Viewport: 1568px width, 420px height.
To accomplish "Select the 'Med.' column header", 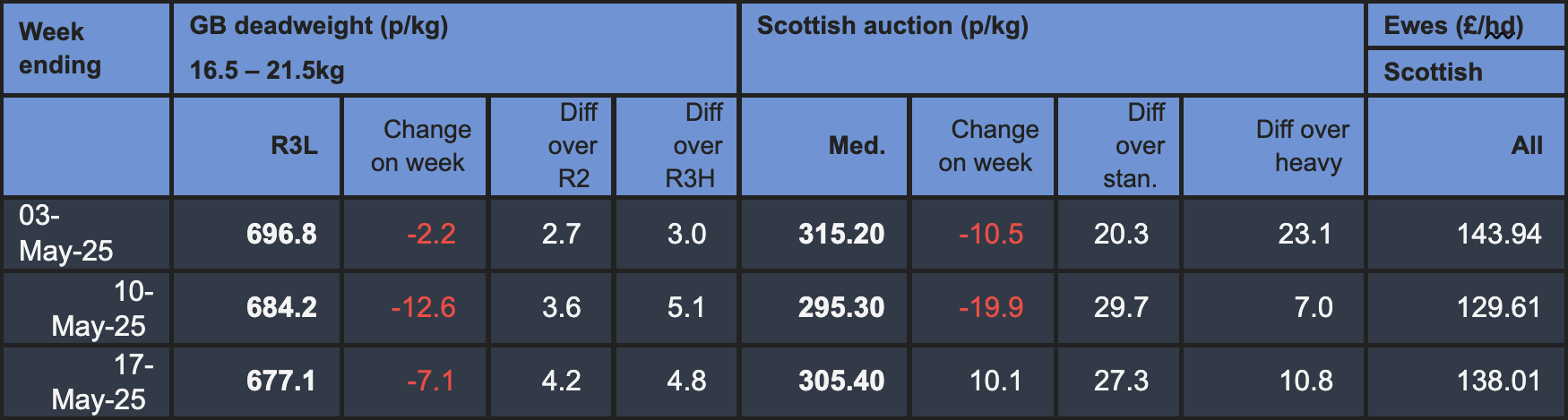I will pyautogui.click(x=824, y=146).
